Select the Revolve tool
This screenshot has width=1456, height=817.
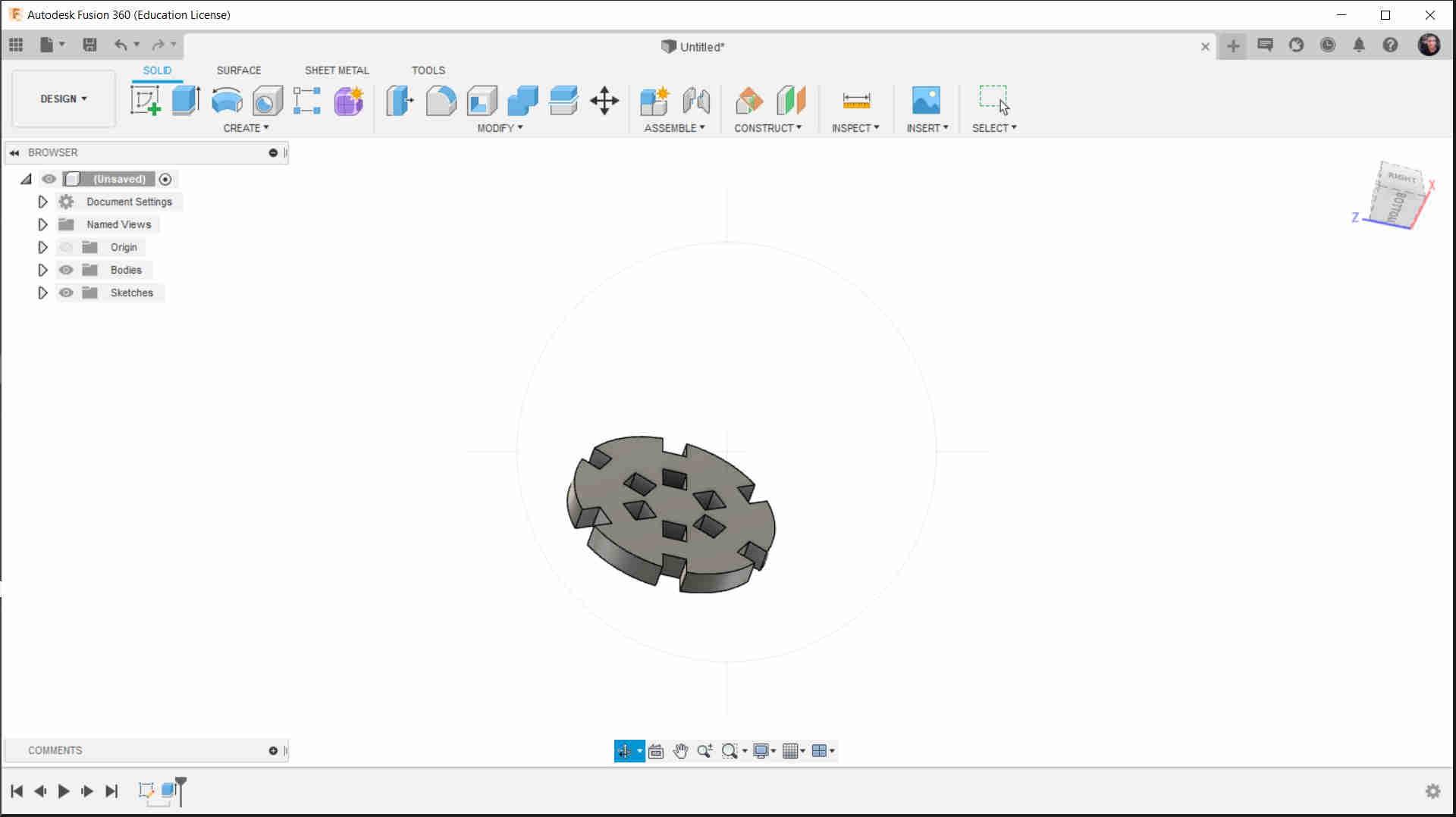227,100
